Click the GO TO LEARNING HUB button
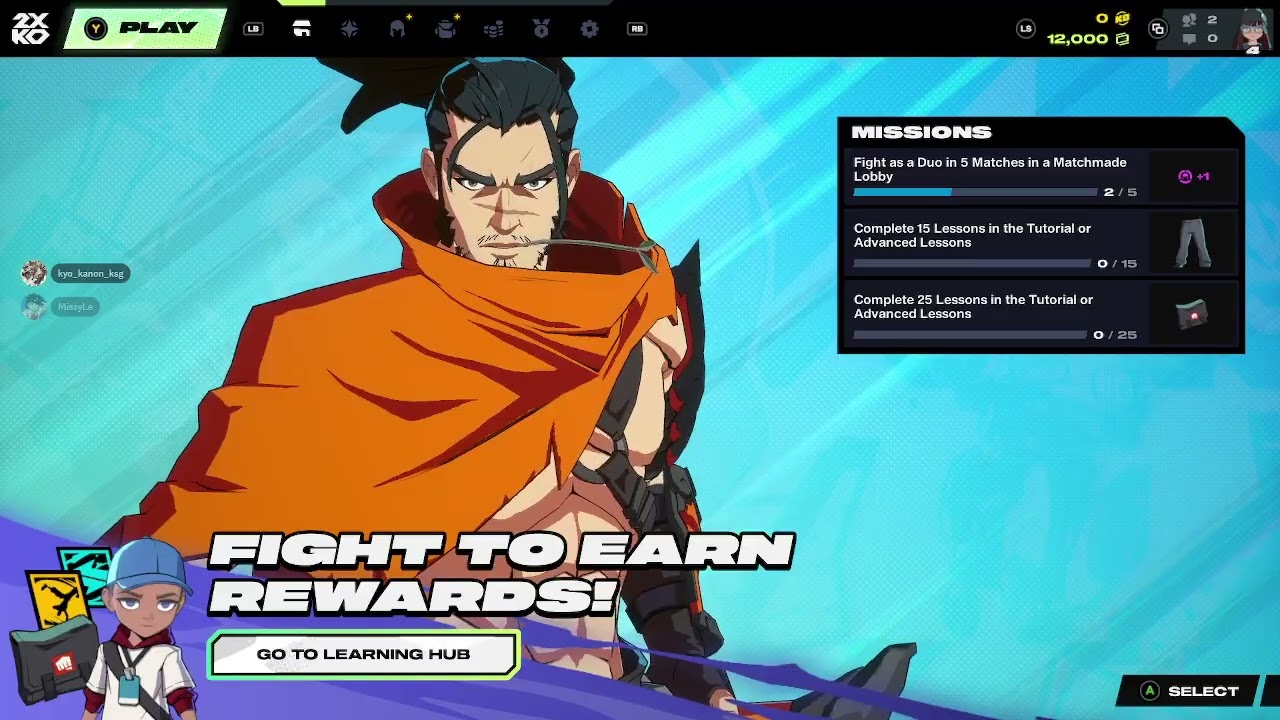 363,655
